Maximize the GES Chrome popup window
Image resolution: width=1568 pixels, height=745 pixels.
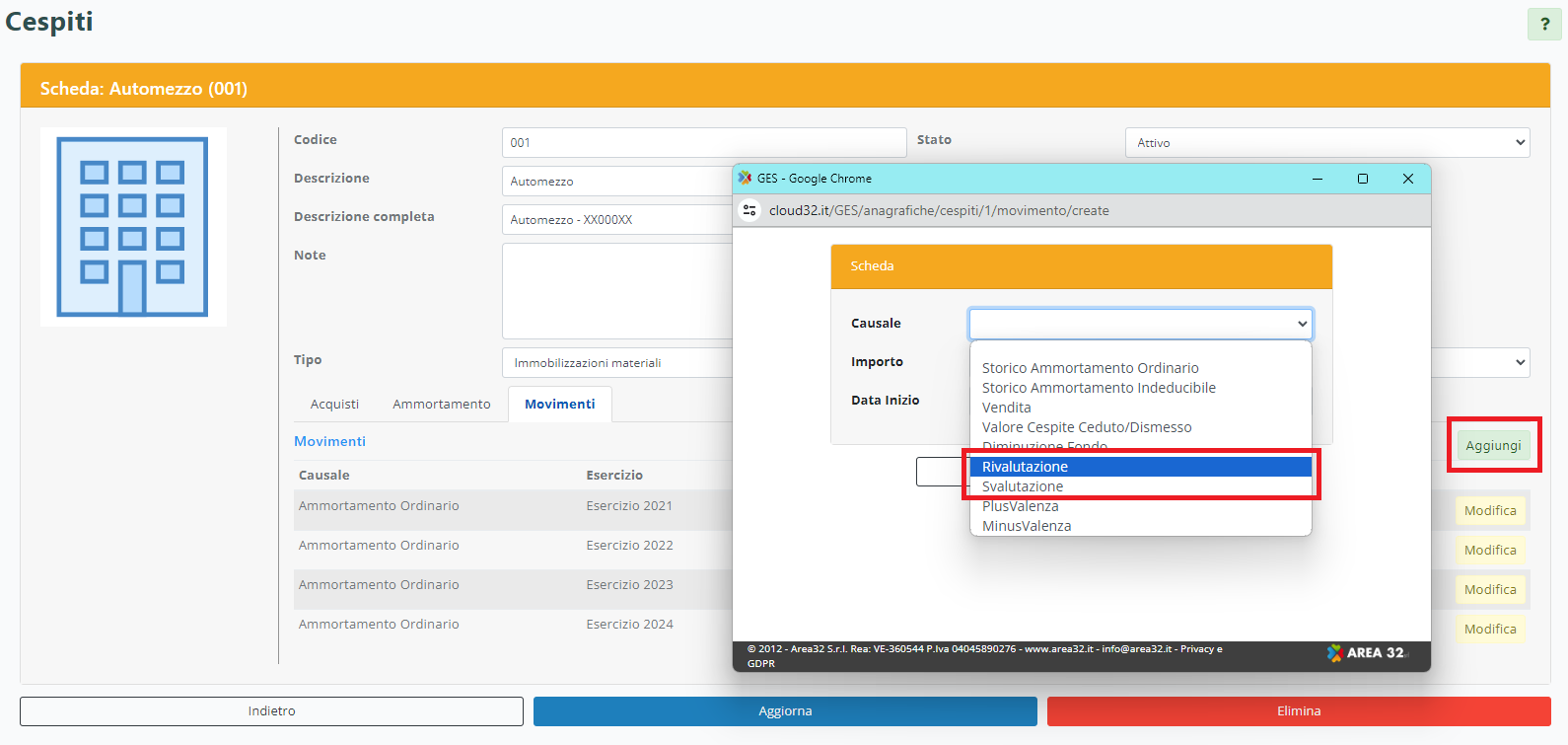[x=1363, y=179]
